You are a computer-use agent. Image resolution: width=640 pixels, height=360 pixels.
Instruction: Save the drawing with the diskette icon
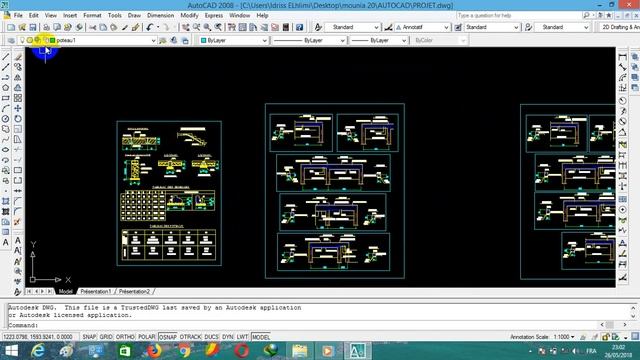point(33,27)
